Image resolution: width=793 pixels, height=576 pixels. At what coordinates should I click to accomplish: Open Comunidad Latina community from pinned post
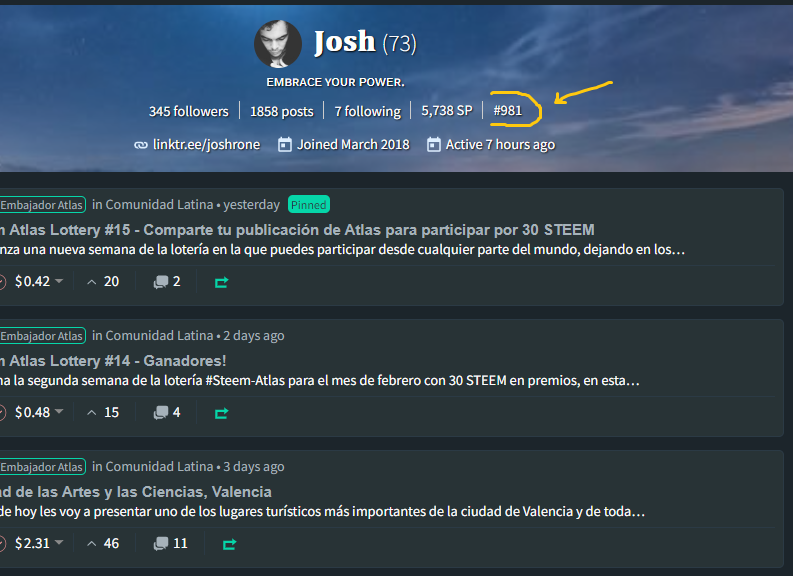pyautogui.click(x=159, y=205)
